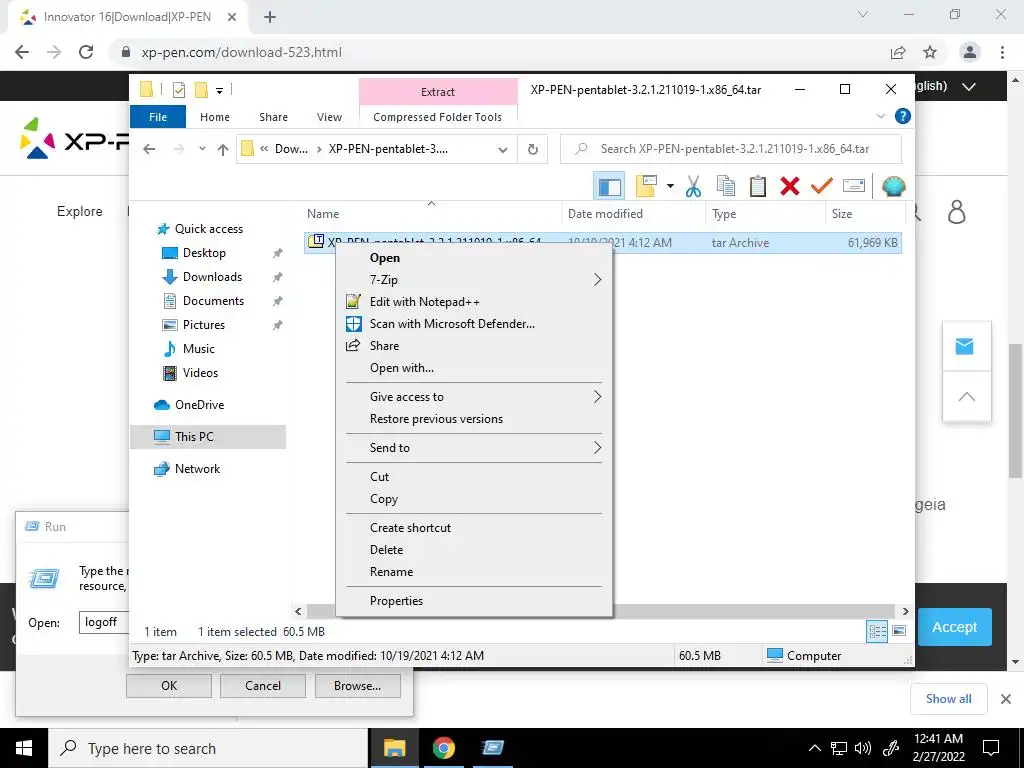The height and width of the screenshot is (768, 1024).
Task: Click the webpage scroll-to-top arrow button
Action: pos(967,396)
